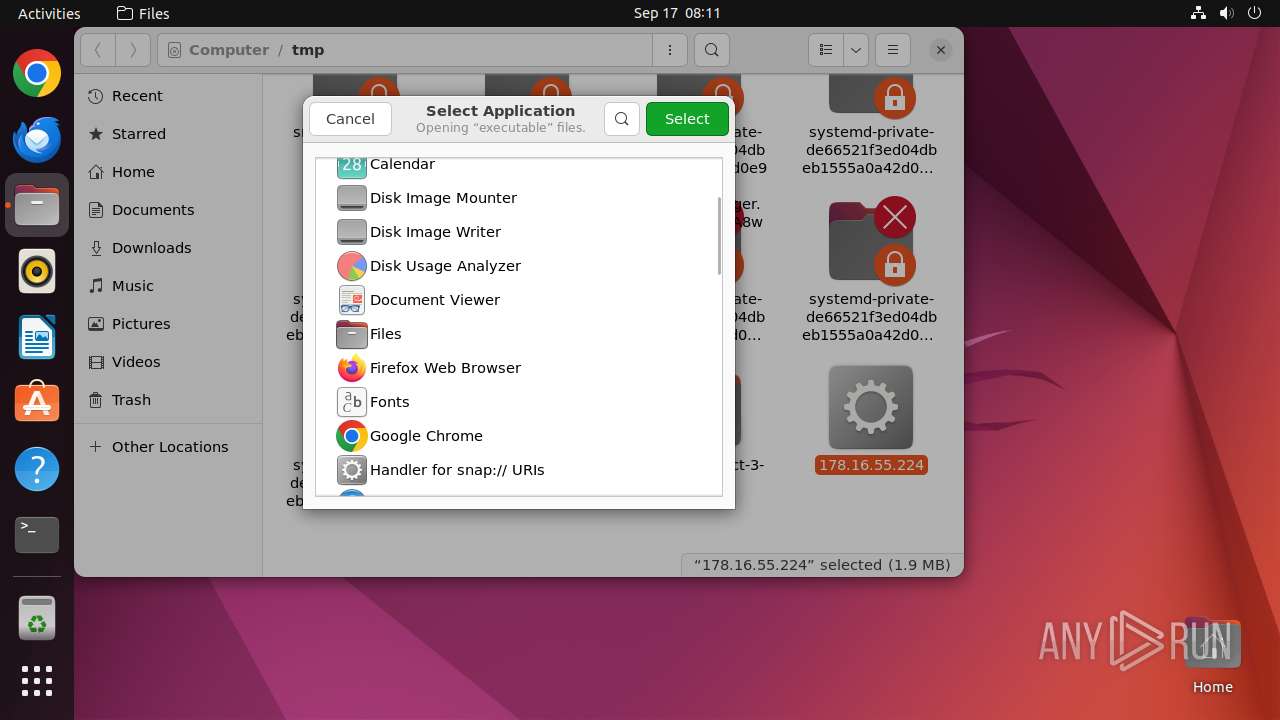
Task: Open LibreOffice Writer from the dock
Action: [x=37, y=337]
